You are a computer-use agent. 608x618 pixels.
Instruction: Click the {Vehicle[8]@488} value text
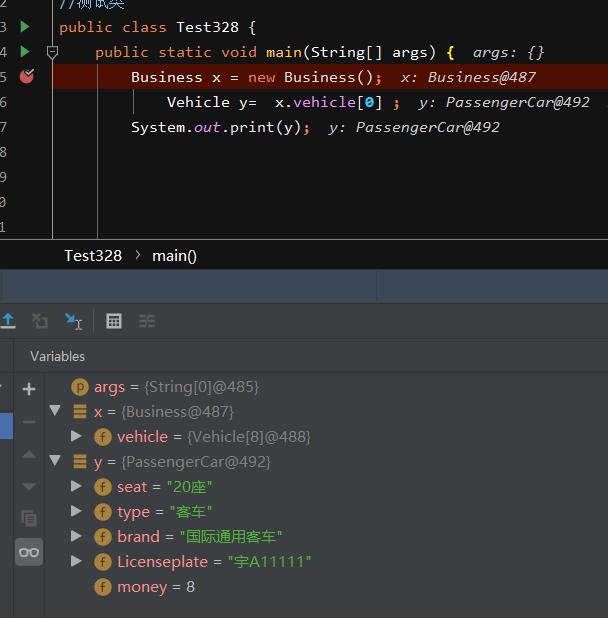tap(249, 437)
